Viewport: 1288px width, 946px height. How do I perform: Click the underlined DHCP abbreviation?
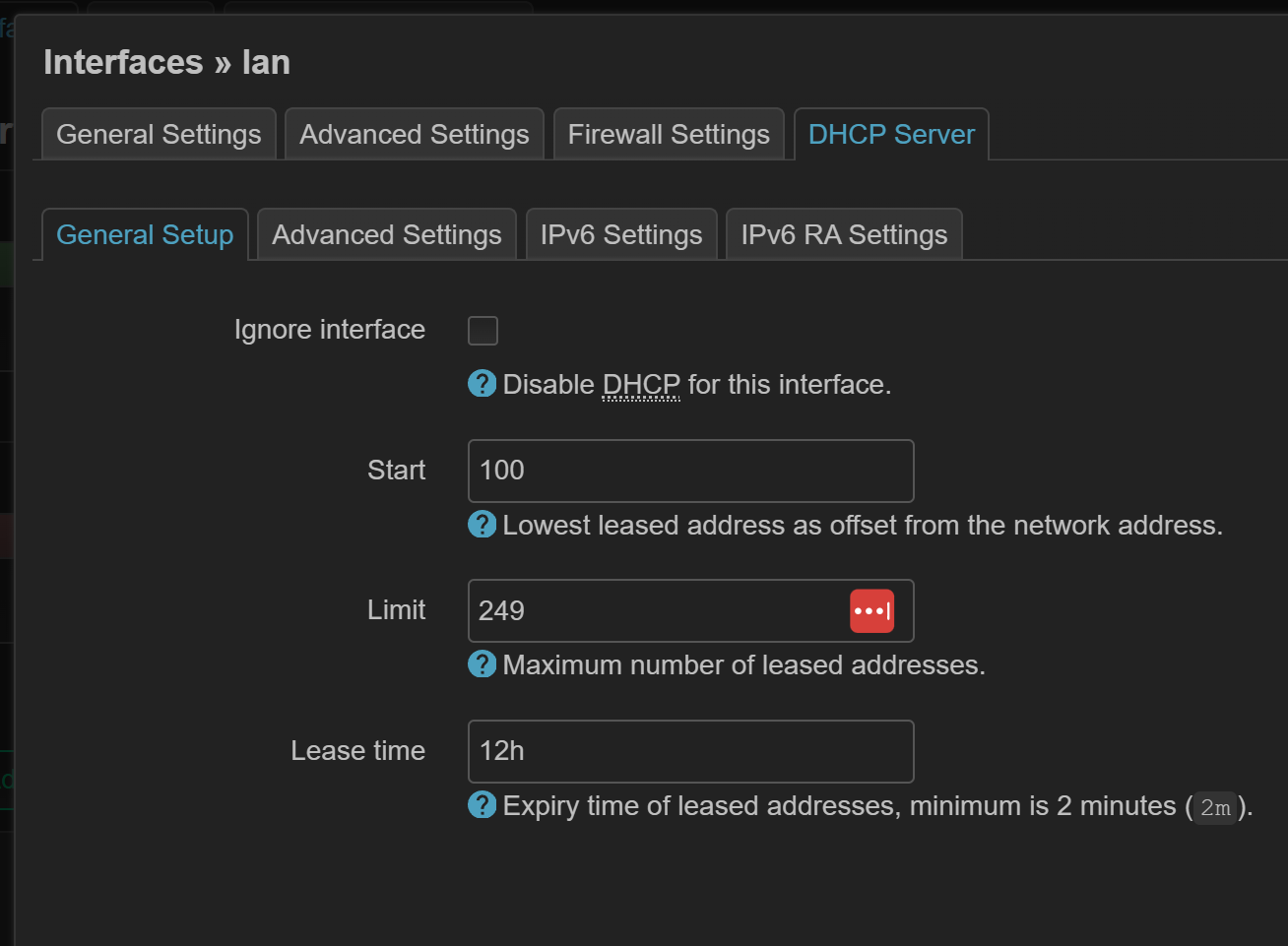641,384
